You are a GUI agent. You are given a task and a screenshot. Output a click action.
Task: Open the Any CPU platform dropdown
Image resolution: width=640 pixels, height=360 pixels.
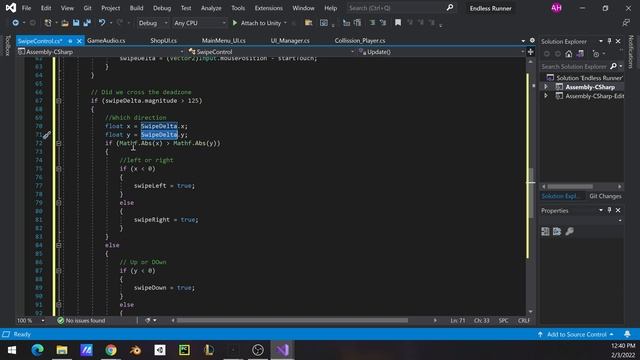[199, 23]
